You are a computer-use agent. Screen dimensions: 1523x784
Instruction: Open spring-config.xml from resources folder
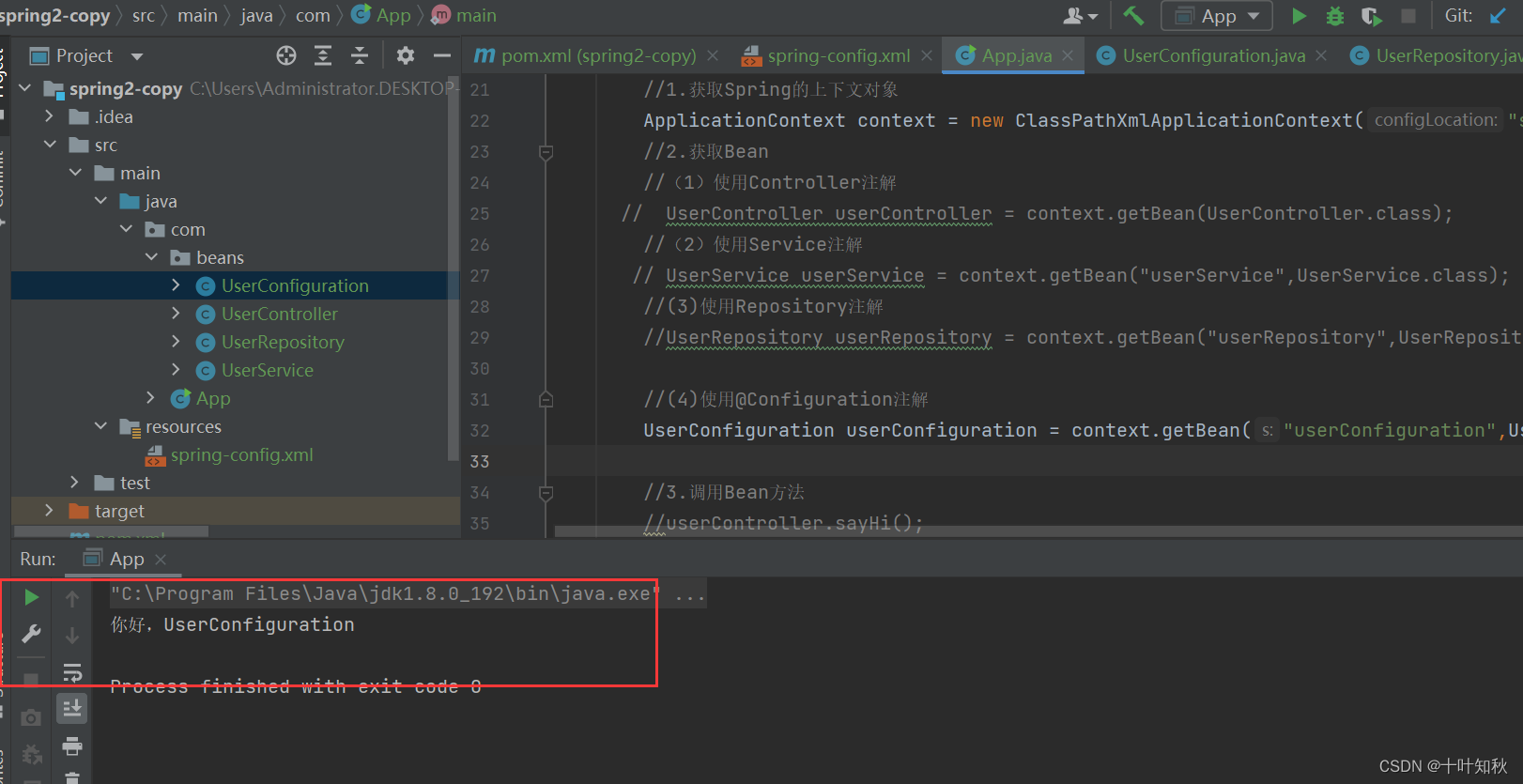pos(241,454)
